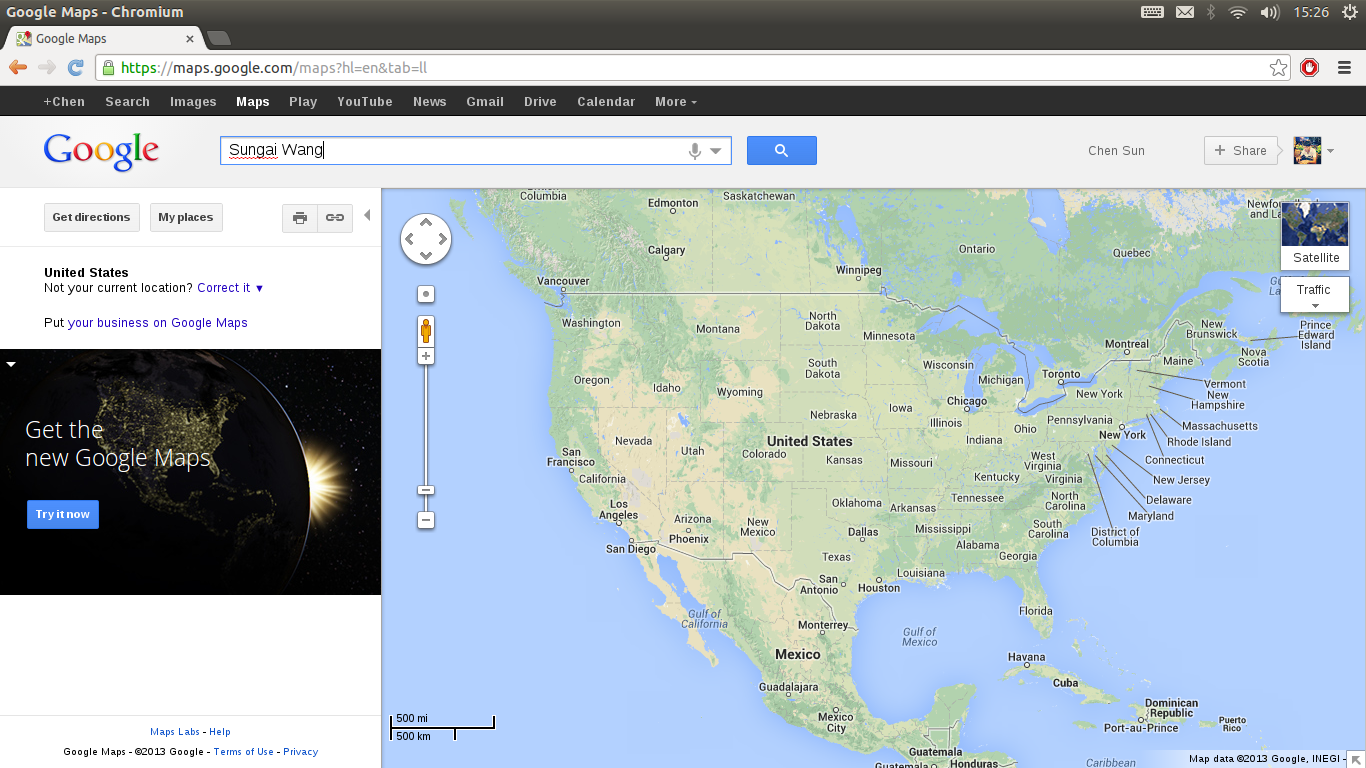The image size is (1366, 768).
Task: Click inside the Sungai Wang search field
Action: 450,150
